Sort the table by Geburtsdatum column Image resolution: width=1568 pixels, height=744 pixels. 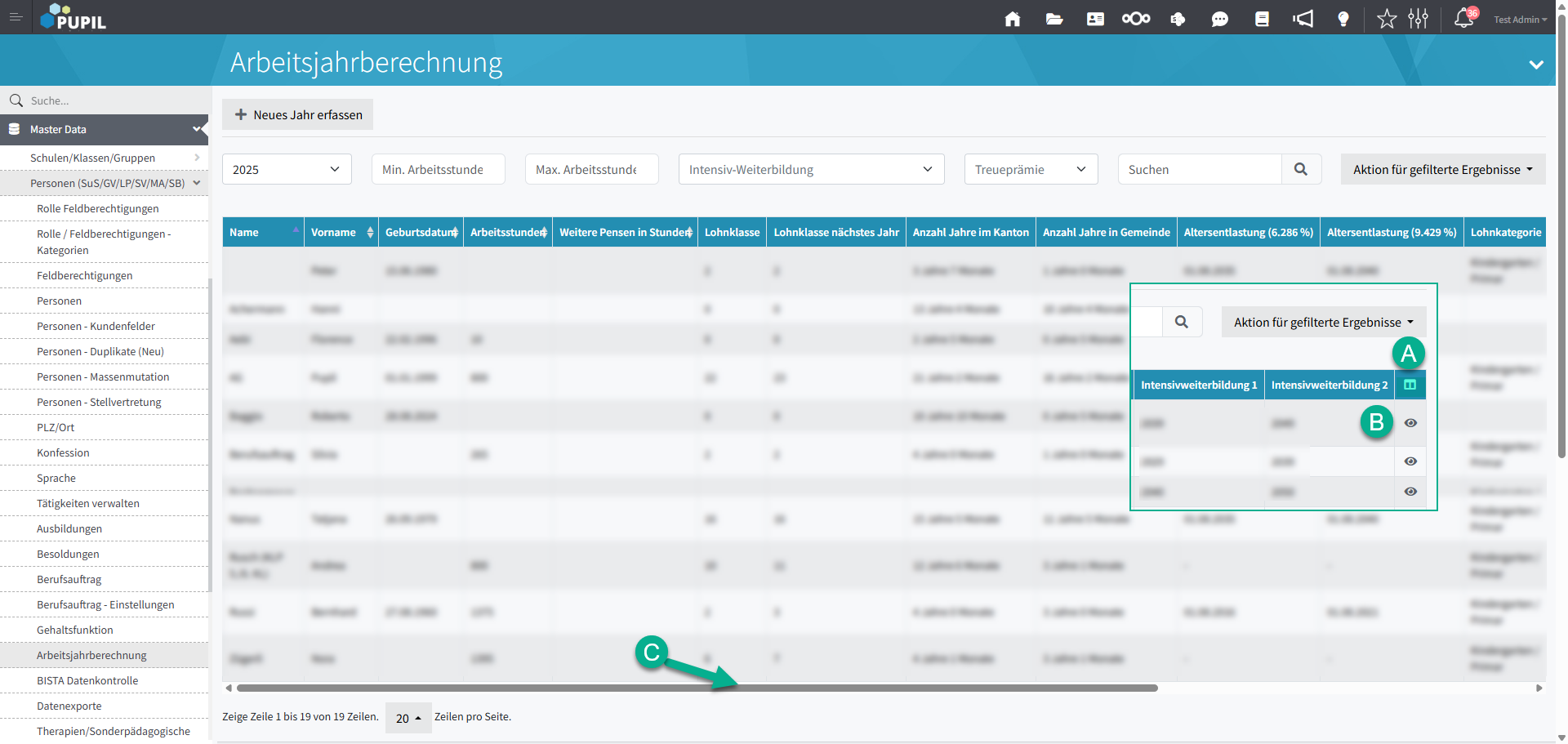pyautogui.click(x=421, y=232)
